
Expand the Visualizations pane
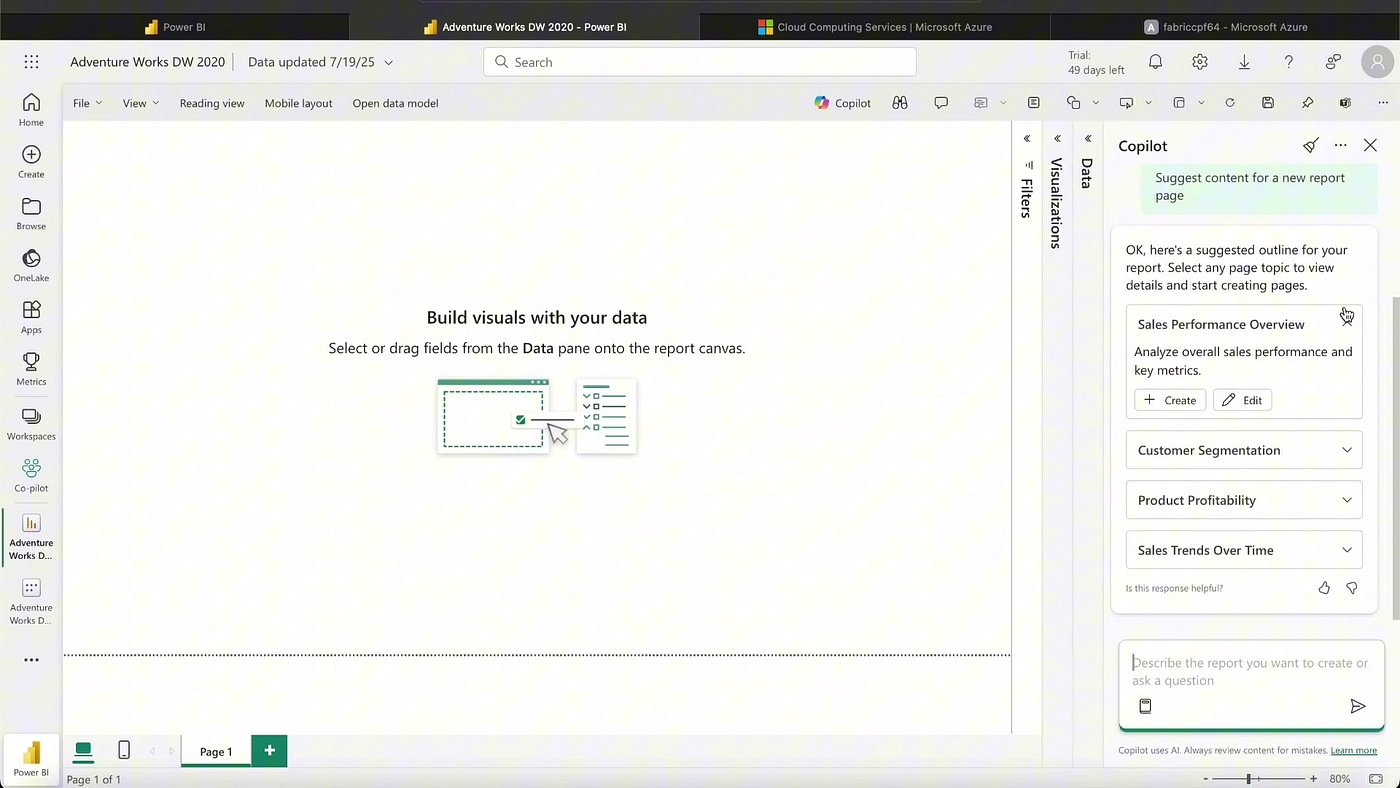click(1057, 139)
